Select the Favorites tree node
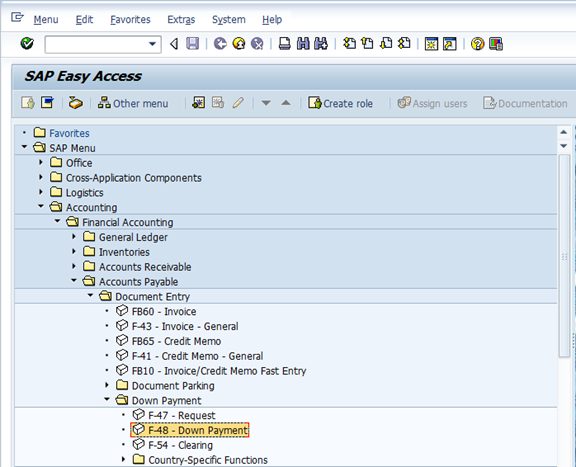Image resolution: width=576 pixels, height=467 pixels. pyautogui.click(x=69, y=133)
